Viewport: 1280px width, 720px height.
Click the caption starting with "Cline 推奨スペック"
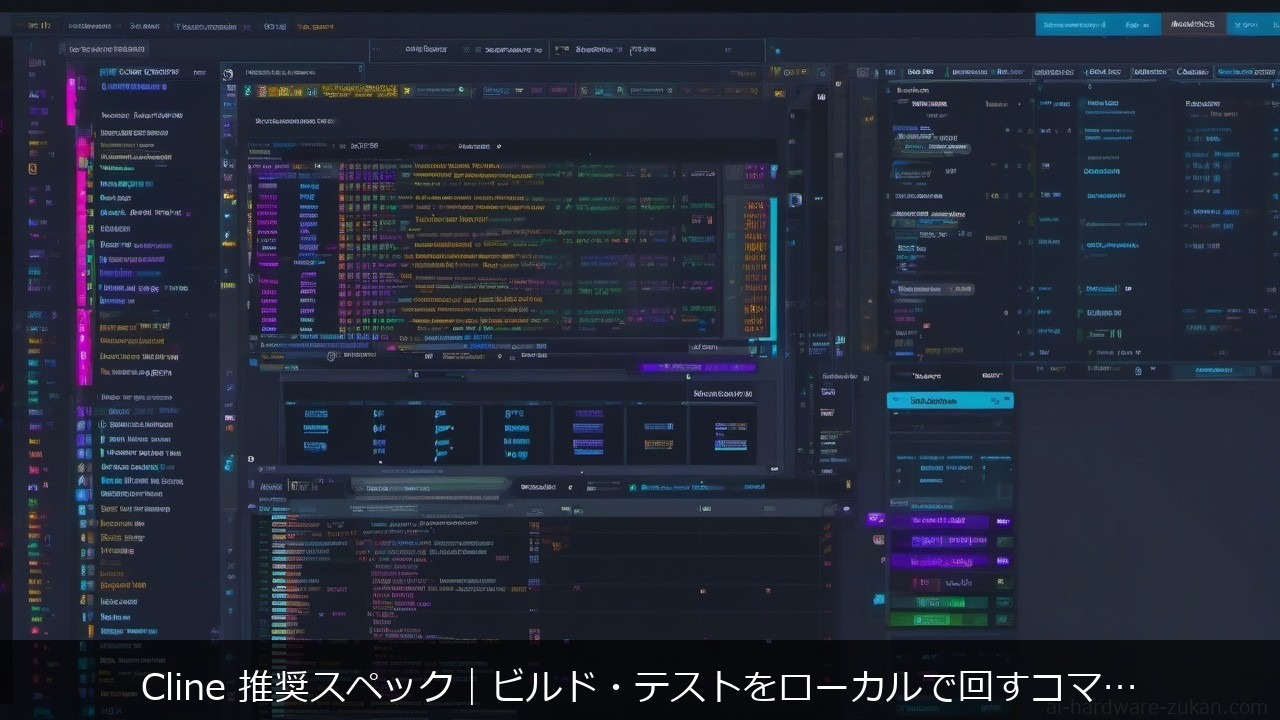click(x=639, y=687)
